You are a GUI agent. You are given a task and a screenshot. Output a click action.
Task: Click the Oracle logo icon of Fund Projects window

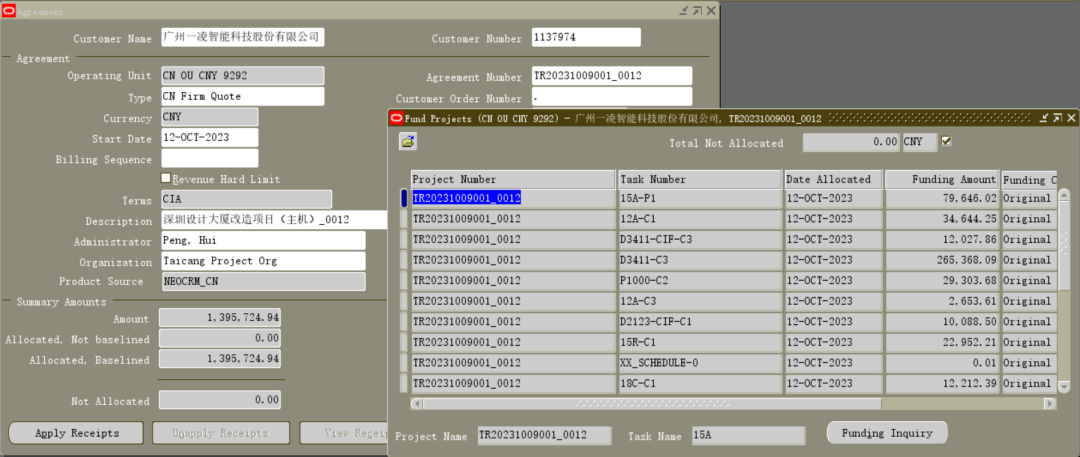[395, 118]
